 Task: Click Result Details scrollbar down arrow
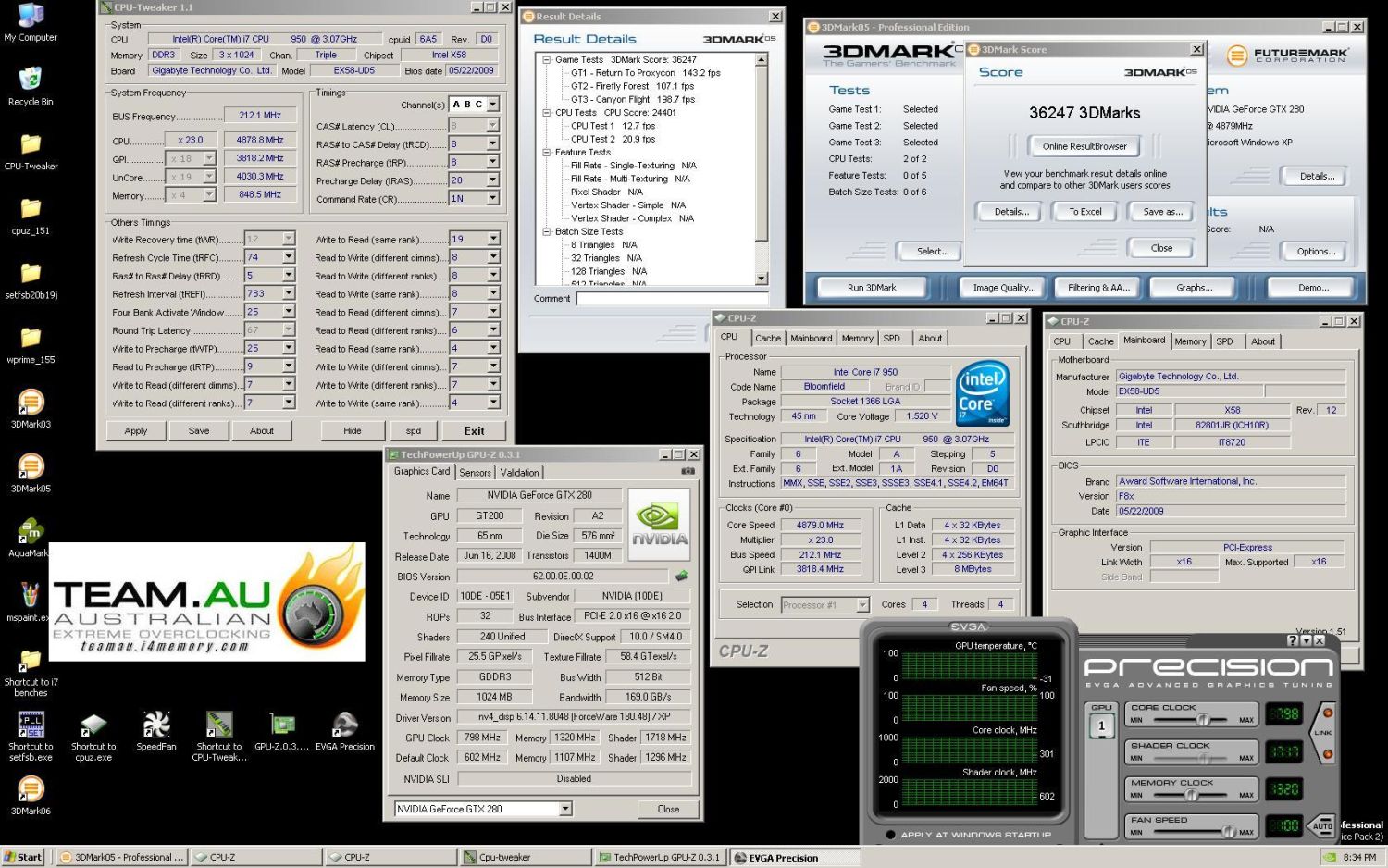pyautogui.click(x=762, y=279)
